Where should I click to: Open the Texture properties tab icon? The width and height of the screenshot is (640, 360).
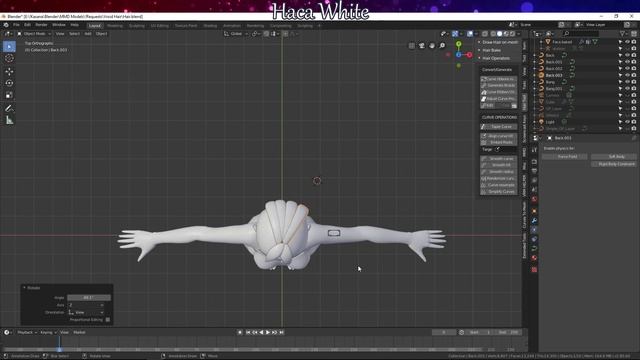[x=534, y=269]
